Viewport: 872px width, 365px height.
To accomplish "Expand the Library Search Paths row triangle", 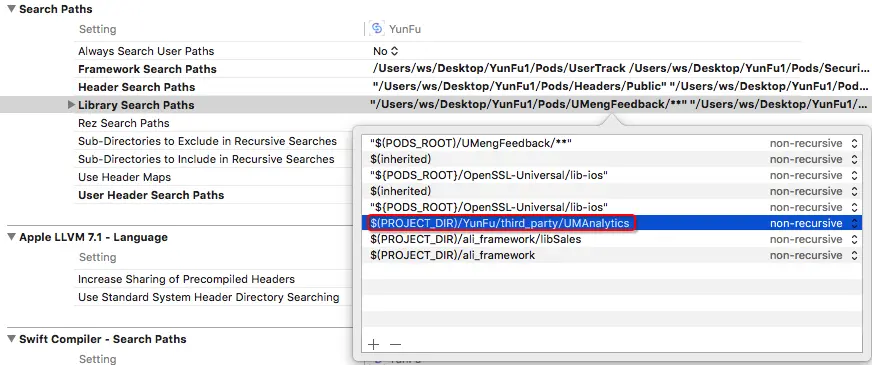I will click(71, 105).
